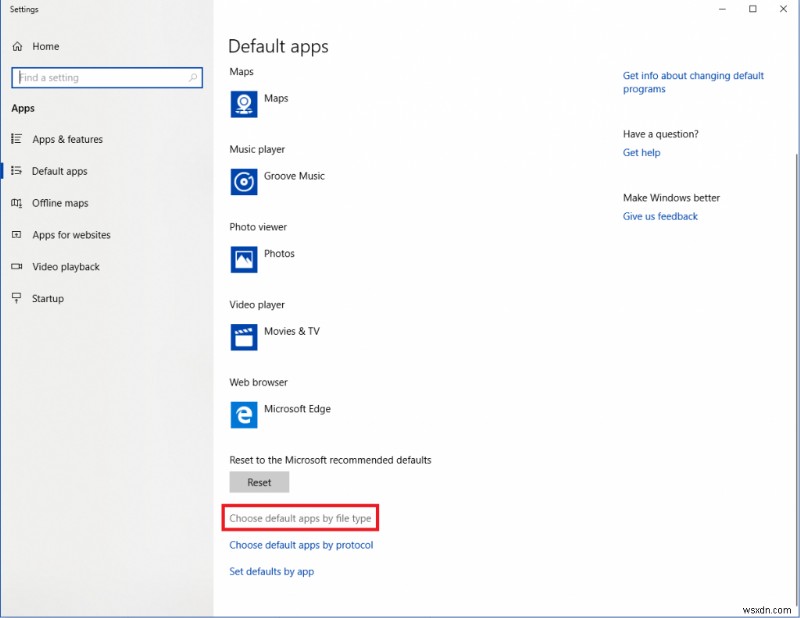This screenshot has width=800, height=618.
Task: Open the Get help link
Action: (x=641, y=152)
